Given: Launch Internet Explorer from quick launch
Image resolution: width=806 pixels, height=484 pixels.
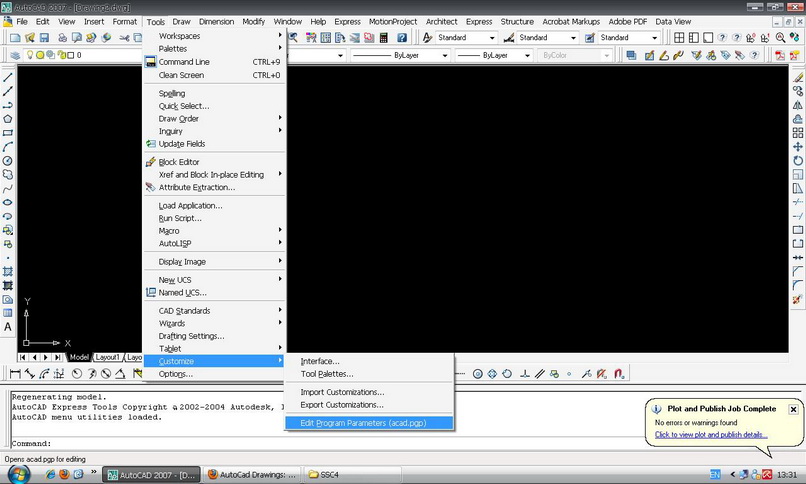Looking at the screenshot, I should coord(50,474).
